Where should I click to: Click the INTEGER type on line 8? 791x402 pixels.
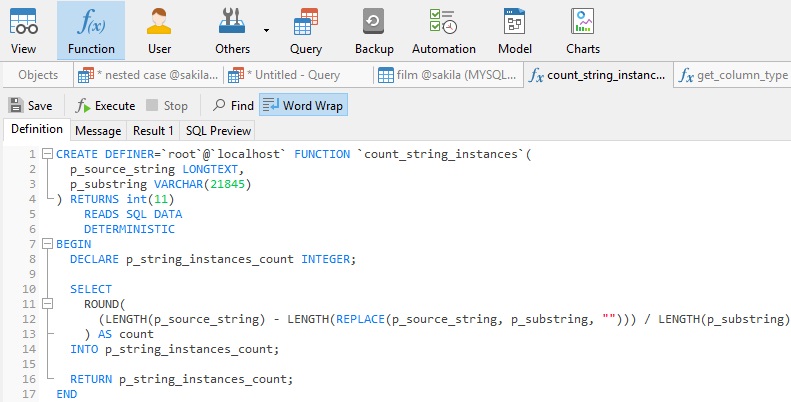[x=325, y=259]
